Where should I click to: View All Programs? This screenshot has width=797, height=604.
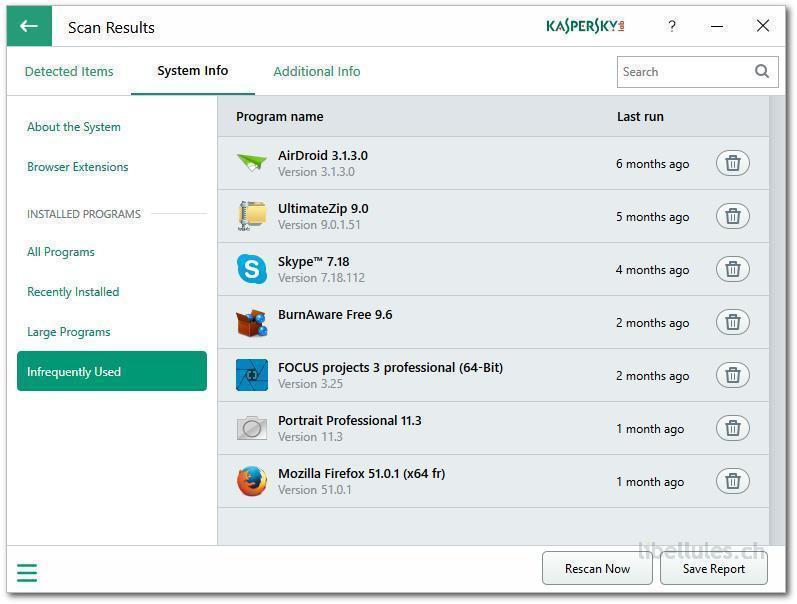(x=60, y=252)
